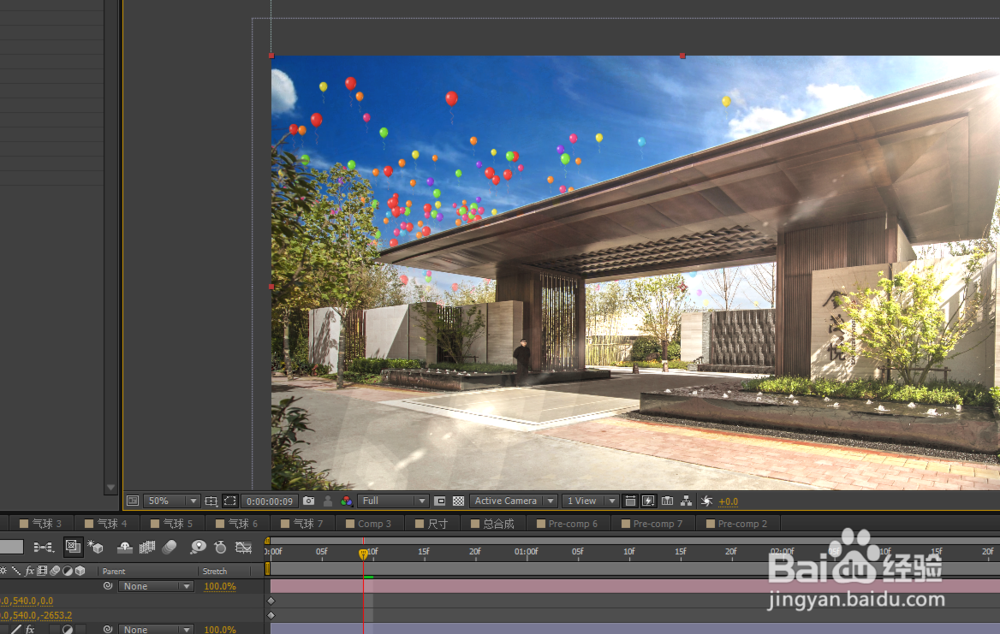Click the Parent column header
This screenshot has width=1000, height=634.
click(114, 571)
